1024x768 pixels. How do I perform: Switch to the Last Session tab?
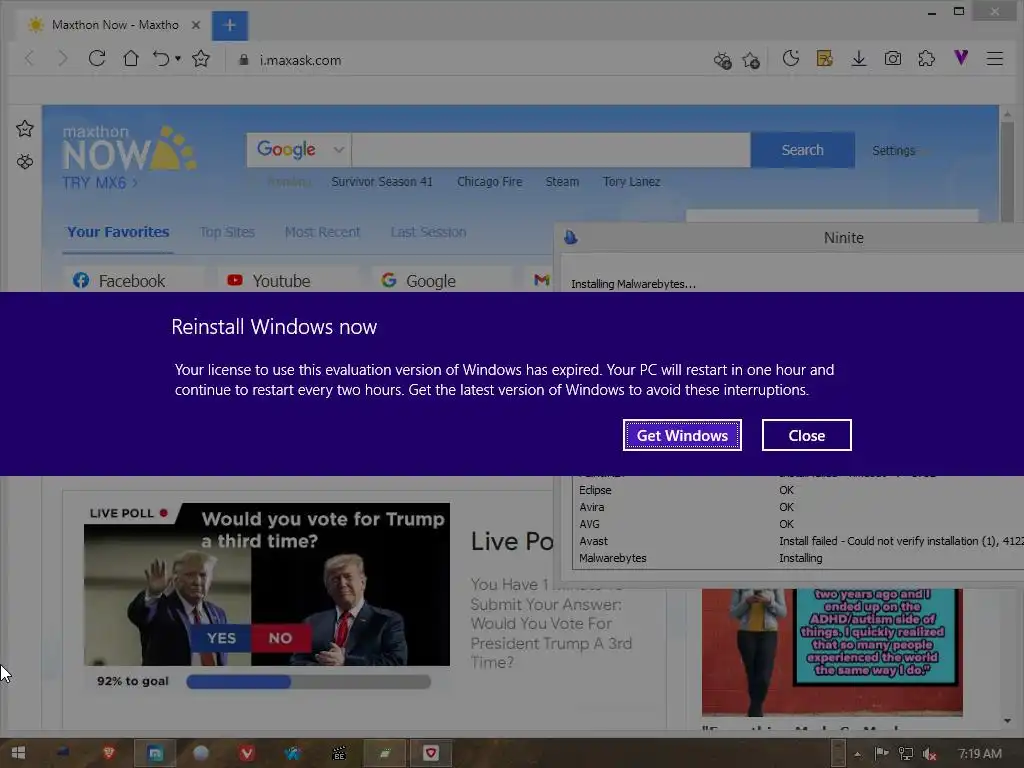pos(428,232)
